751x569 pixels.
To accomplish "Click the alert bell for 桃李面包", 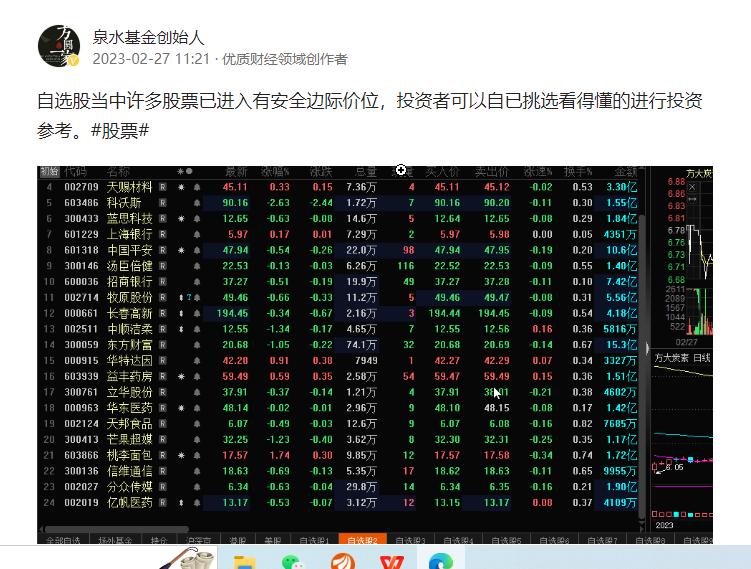I will [197, 456].
